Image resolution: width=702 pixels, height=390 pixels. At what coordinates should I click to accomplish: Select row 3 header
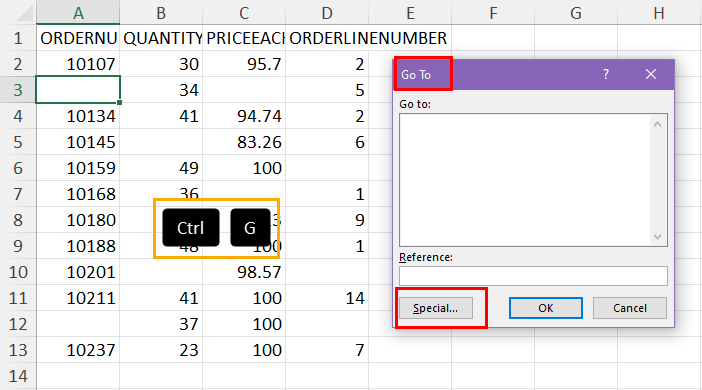coord(18,90)
